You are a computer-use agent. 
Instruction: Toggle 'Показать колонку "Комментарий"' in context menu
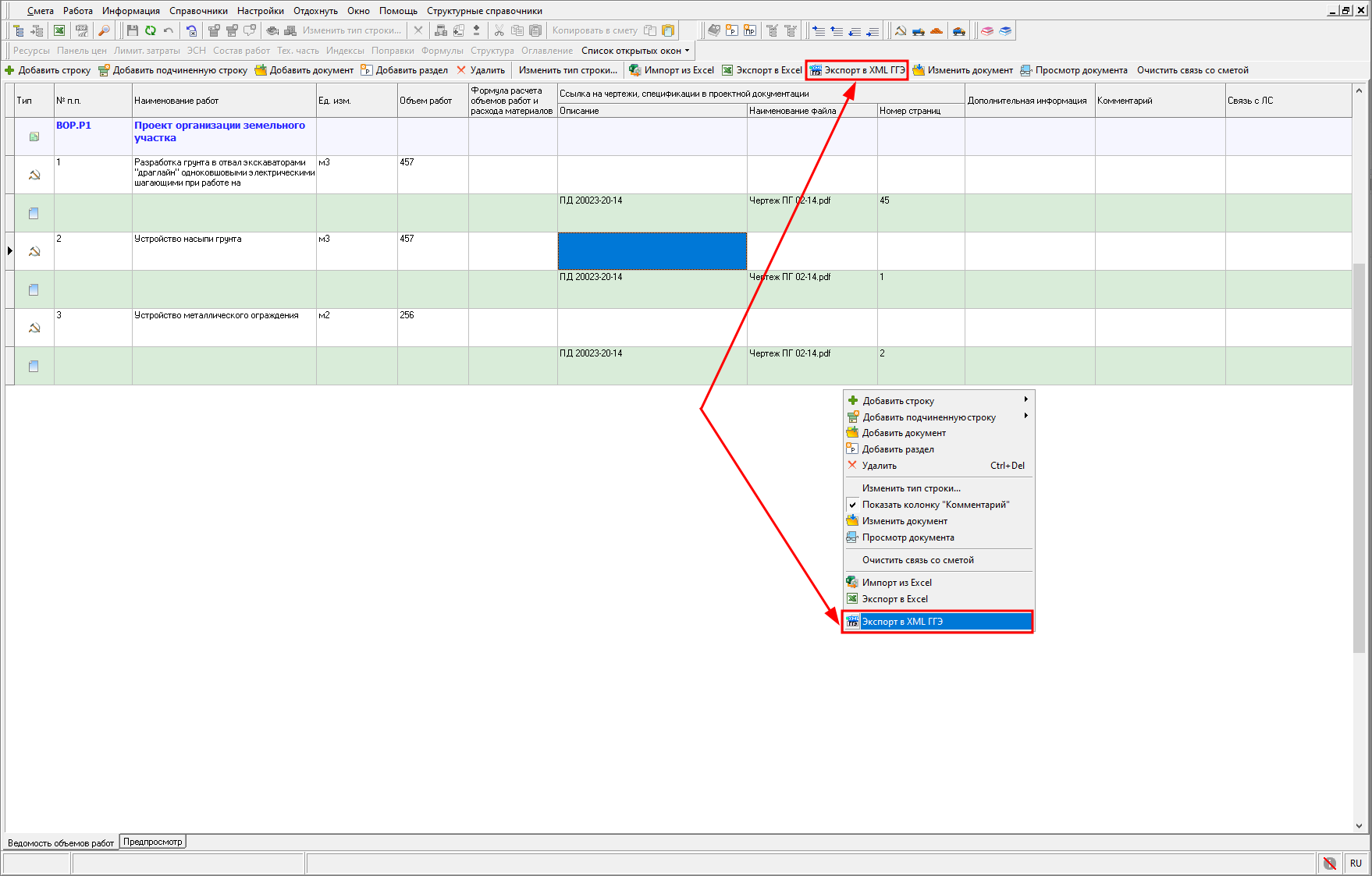935,505
